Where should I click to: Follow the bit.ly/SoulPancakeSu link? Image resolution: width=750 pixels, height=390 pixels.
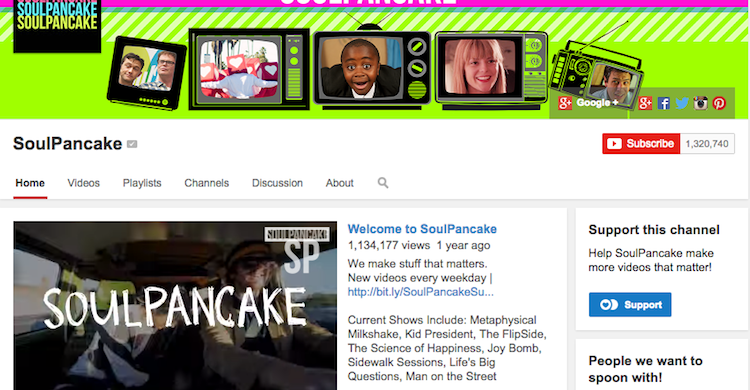pyautogui.click(x=420, y=292)
